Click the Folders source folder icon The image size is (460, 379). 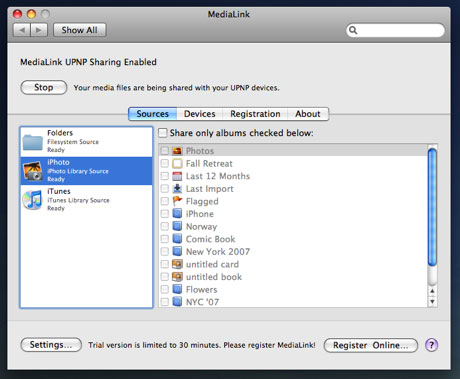tap(33, 142)
